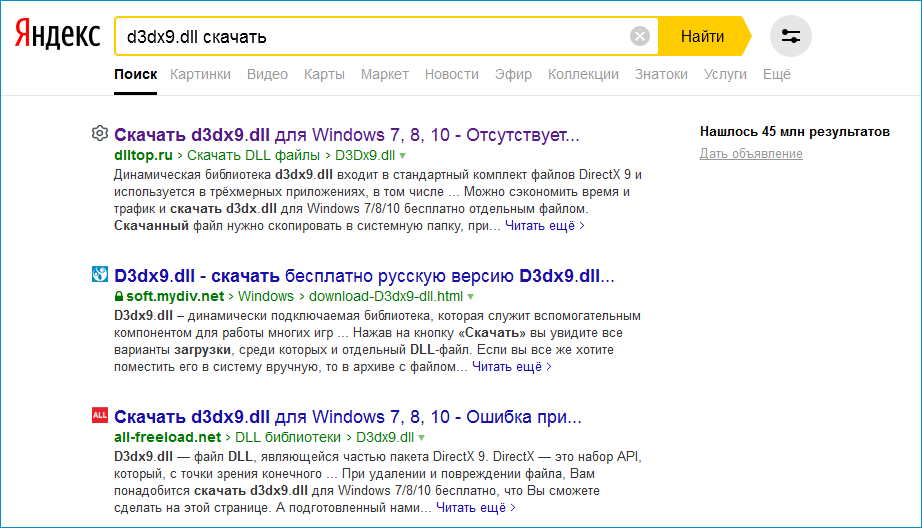
Task: Click the D3Dx9.dll breadcrumb under dlltop.ru
Action: point(365,155)
